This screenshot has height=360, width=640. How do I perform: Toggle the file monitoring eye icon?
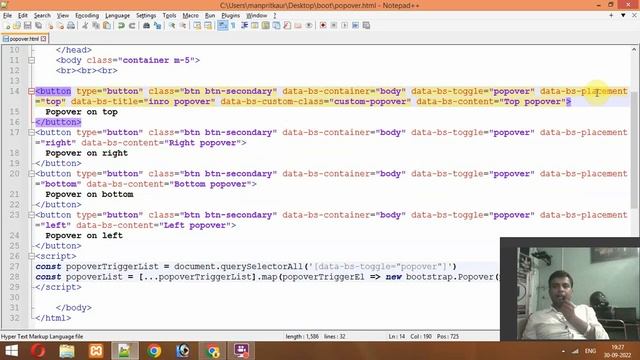click(x=309, y=25)
